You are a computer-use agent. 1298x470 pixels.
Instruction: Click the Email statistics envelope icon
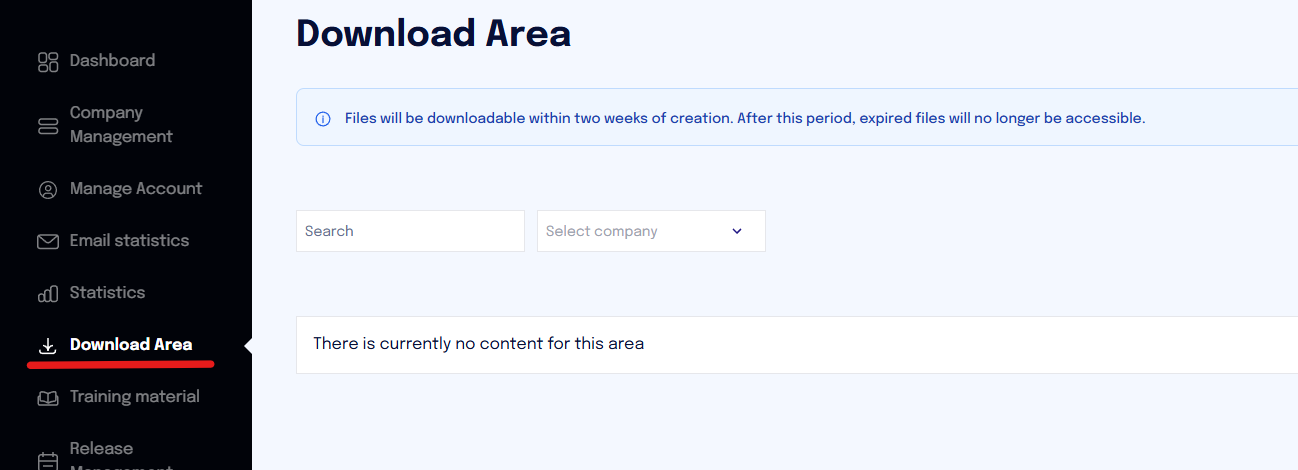(48, 242)
